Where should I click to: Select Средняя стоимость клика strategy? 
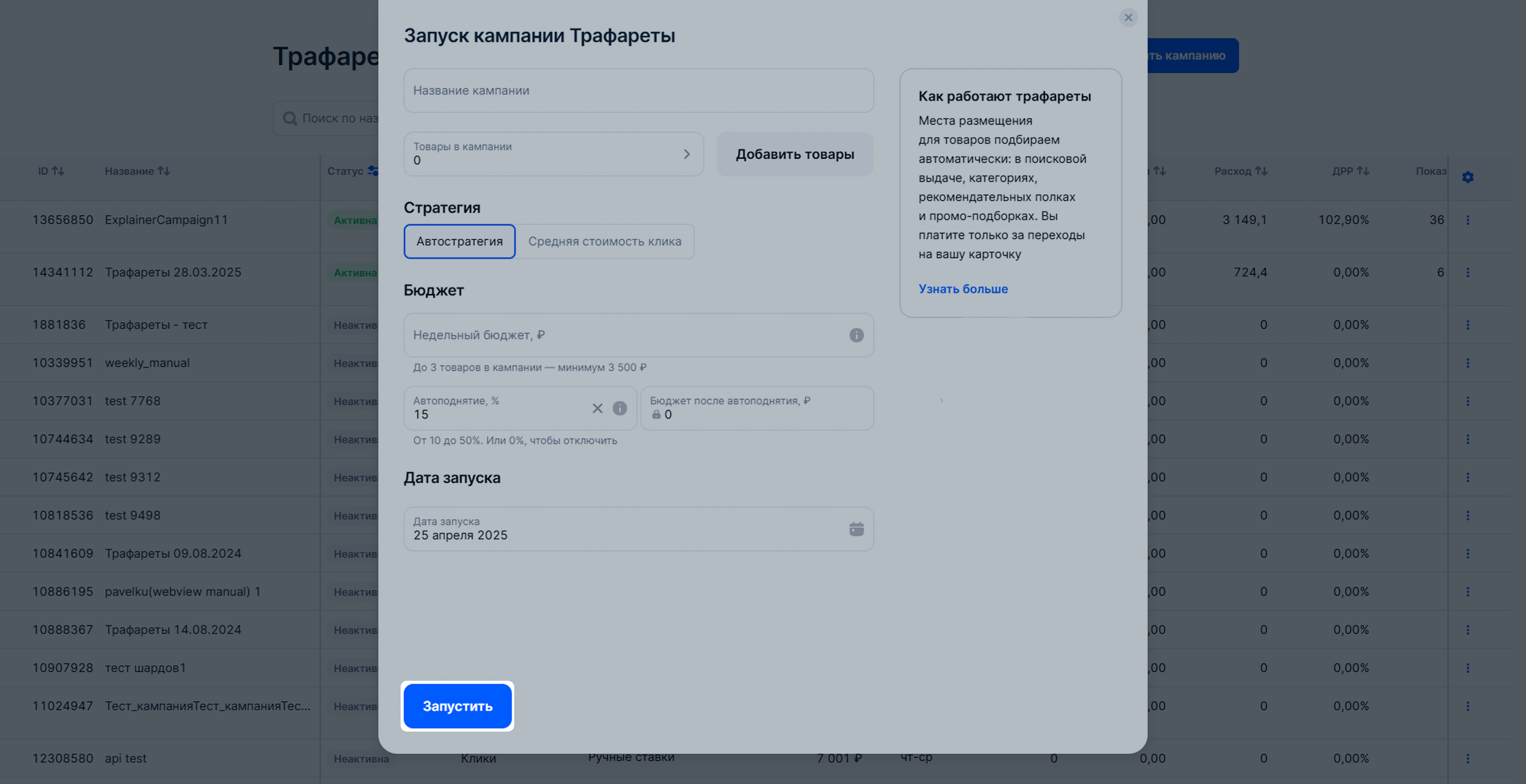(x=604, y=241)
